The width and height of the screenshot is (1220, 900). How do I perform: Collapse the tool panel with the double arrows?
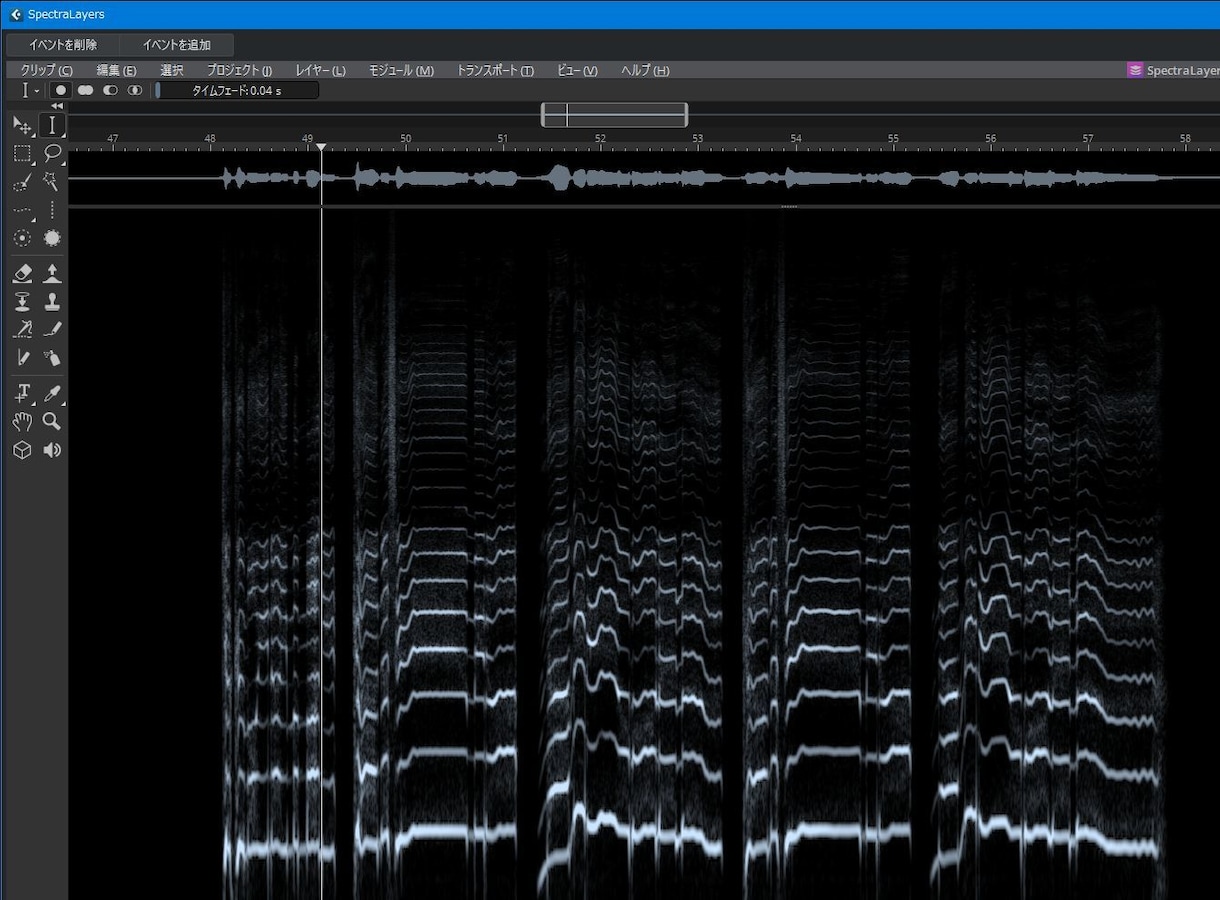coord(57,106)
